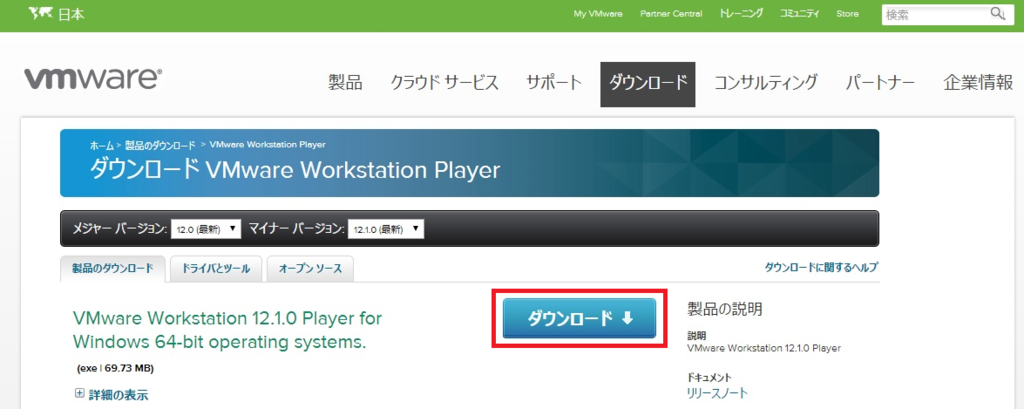
Task: Open the クラウド サービス menu
Action: click(x=445, y=83)
